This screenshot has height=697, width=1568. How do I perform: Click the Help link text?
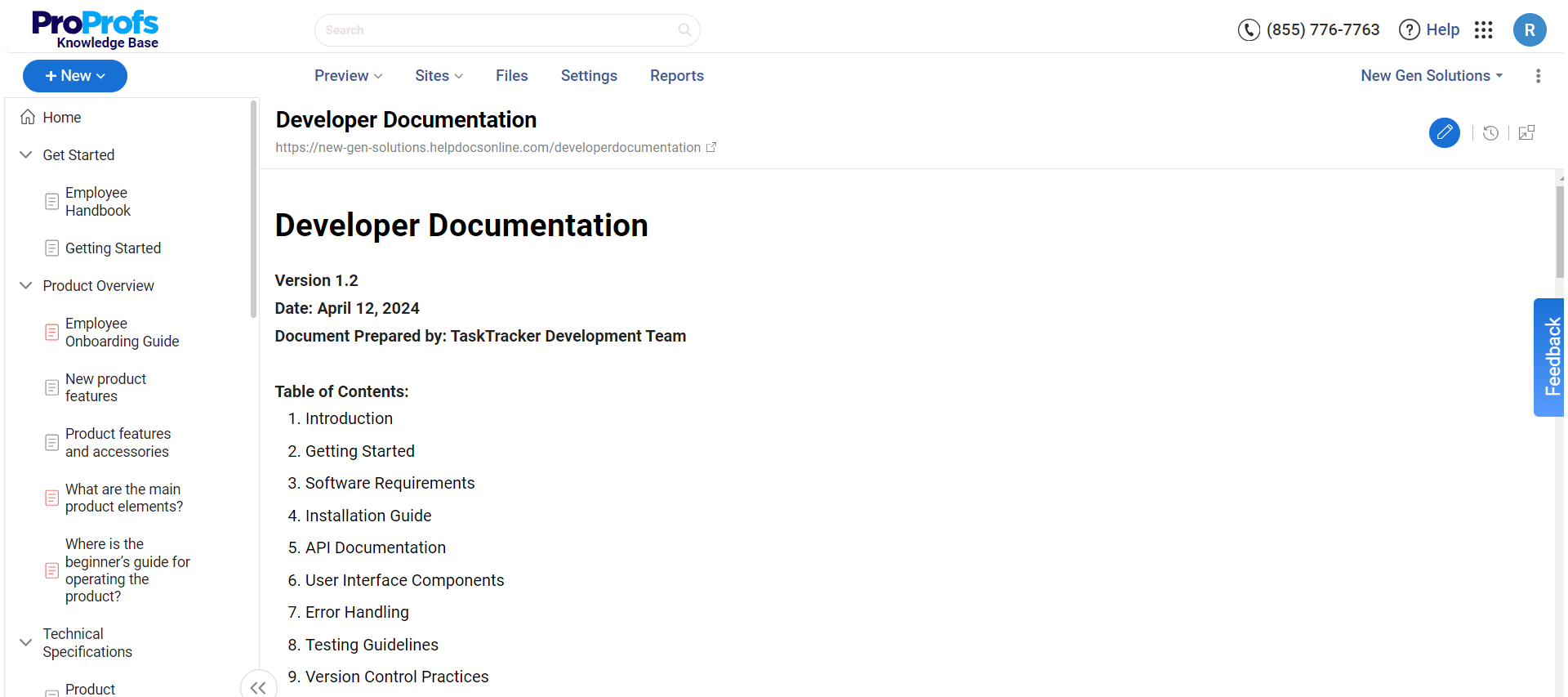coord(1442,30)
